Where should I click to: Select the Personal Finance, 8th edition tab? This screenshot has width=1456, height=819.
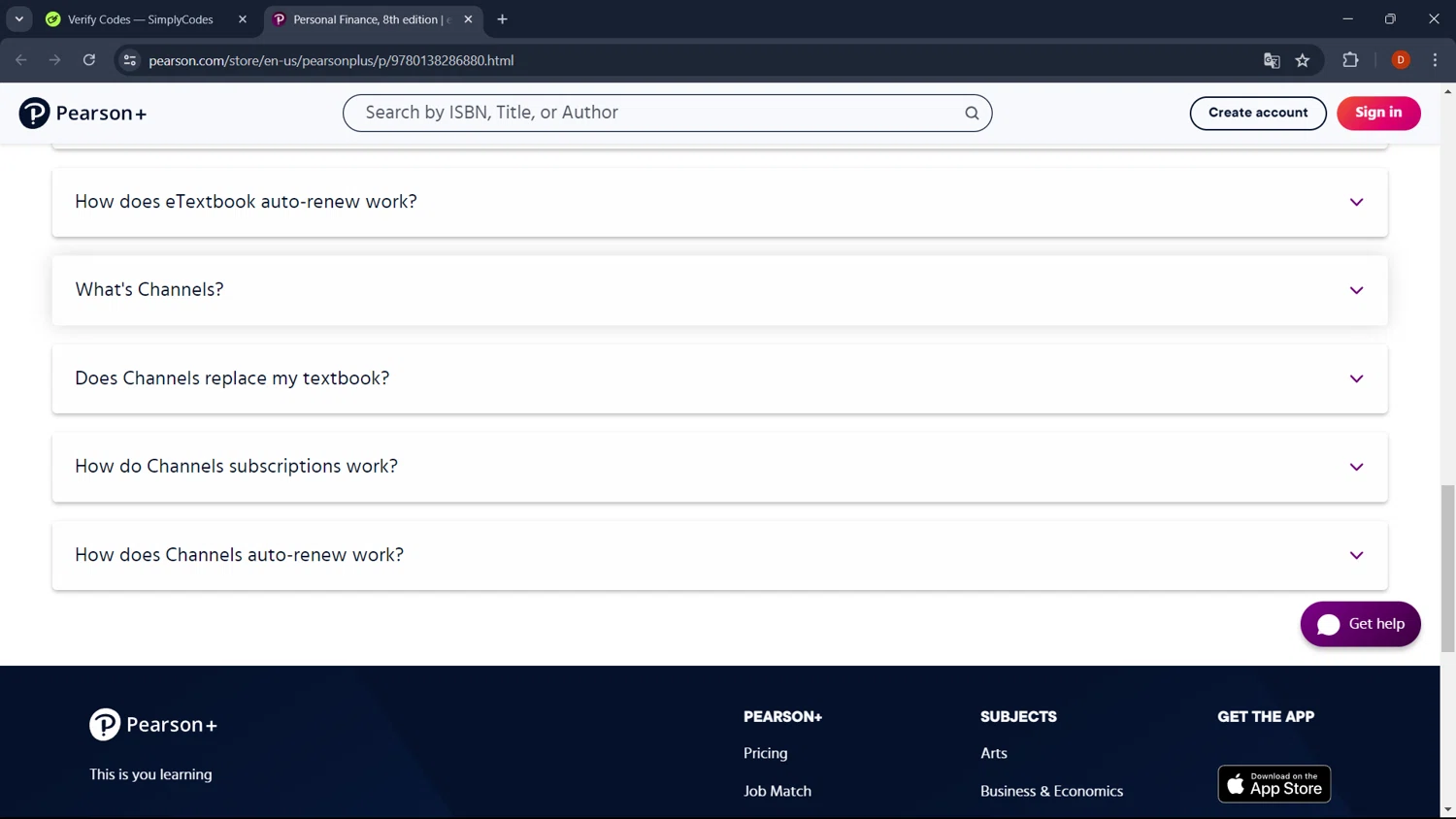tap(374, 19)
